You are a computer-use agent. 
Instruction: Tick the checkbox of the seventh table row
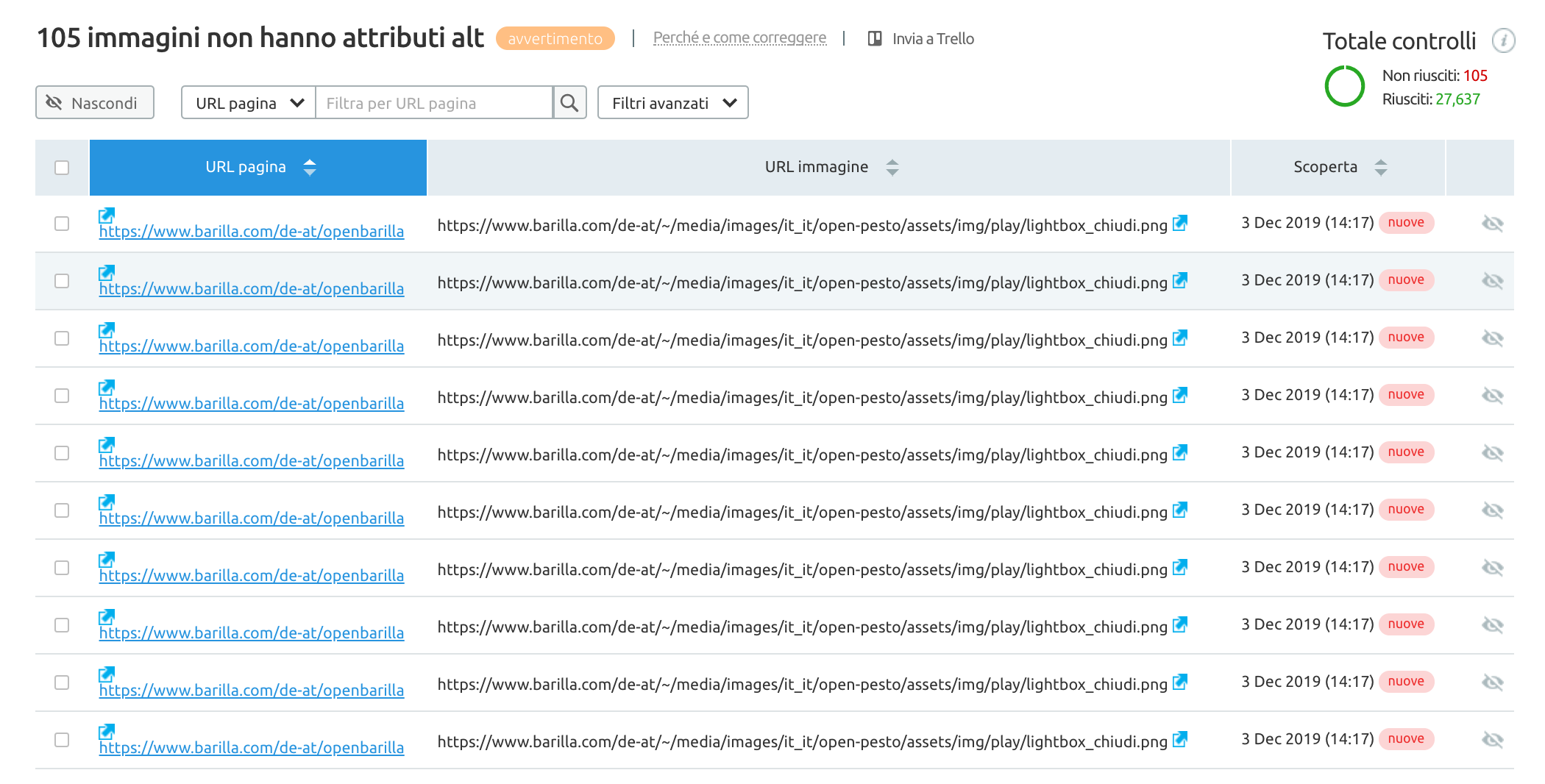62,568
